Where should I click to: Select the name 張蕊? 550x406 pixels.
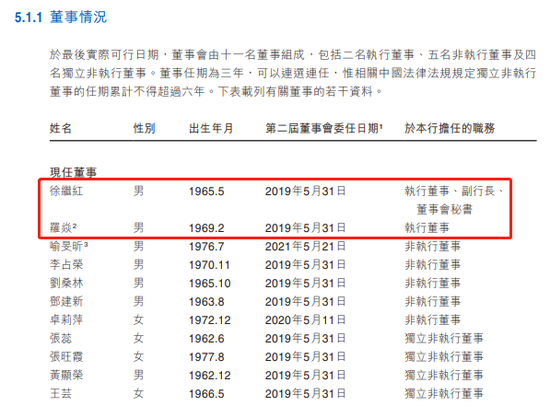pyautogui.click(x=61, y=338)
